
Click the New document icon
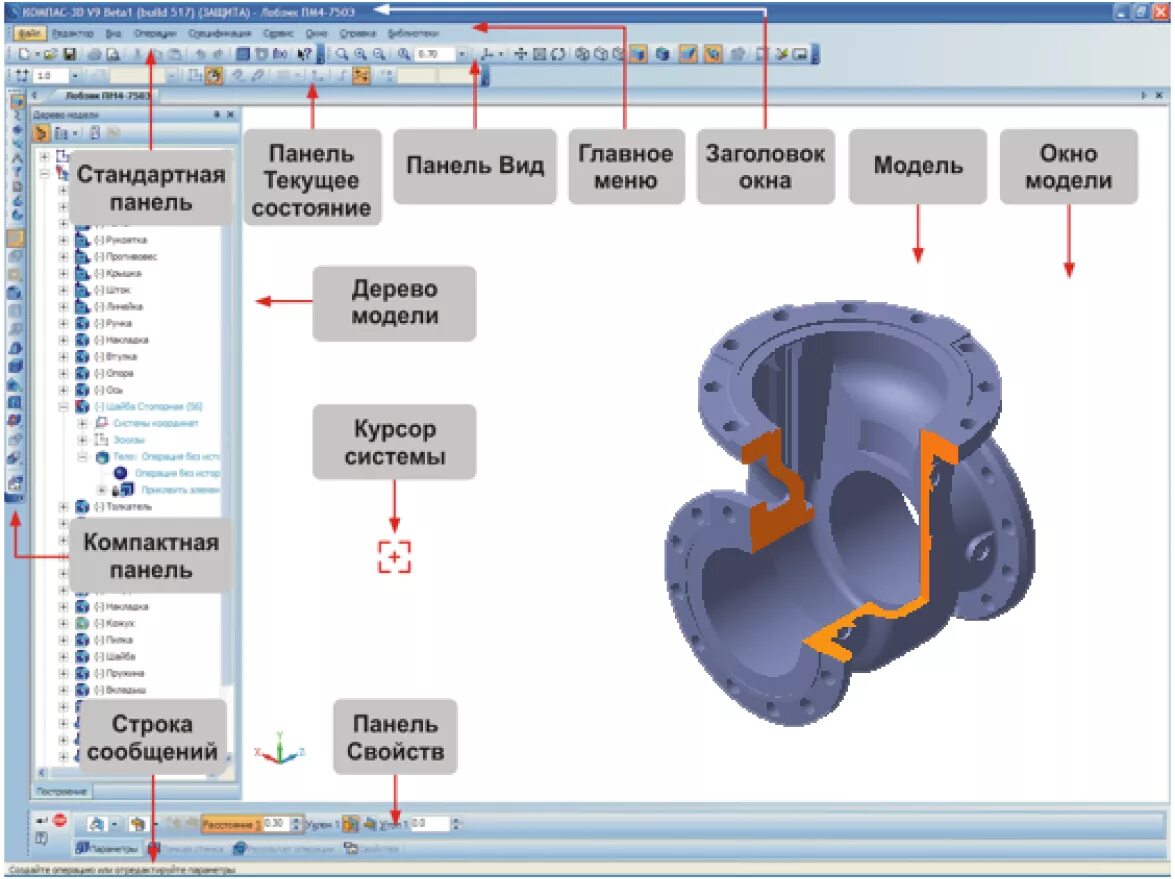point(24,54)
